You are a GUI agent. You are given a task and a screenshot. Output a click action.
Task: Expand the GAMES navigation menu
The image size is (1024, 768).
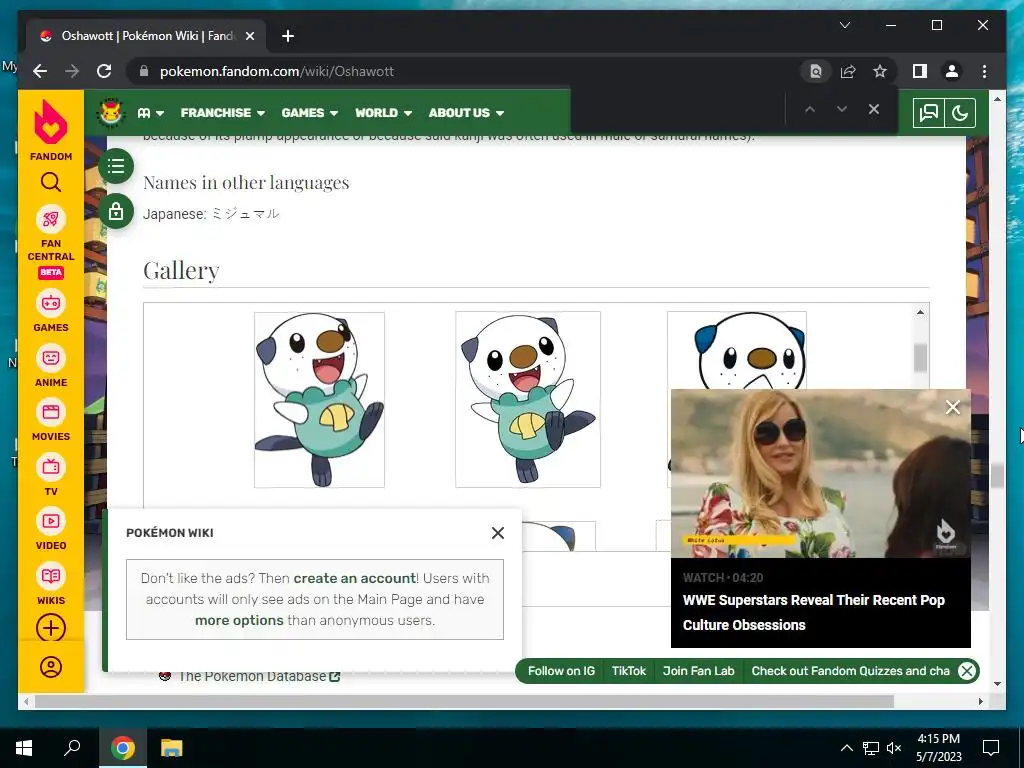pos(310,113)
